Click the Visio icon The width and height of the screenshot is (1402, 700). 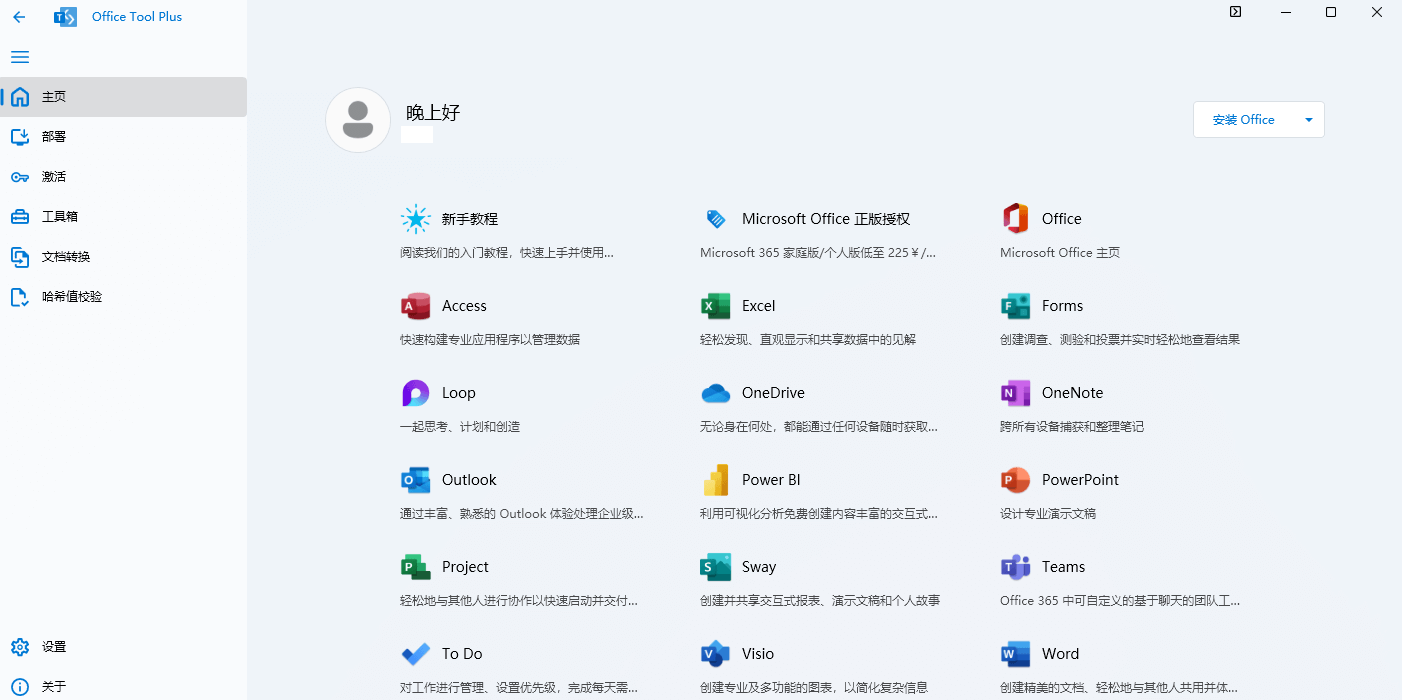coord(715,654)
